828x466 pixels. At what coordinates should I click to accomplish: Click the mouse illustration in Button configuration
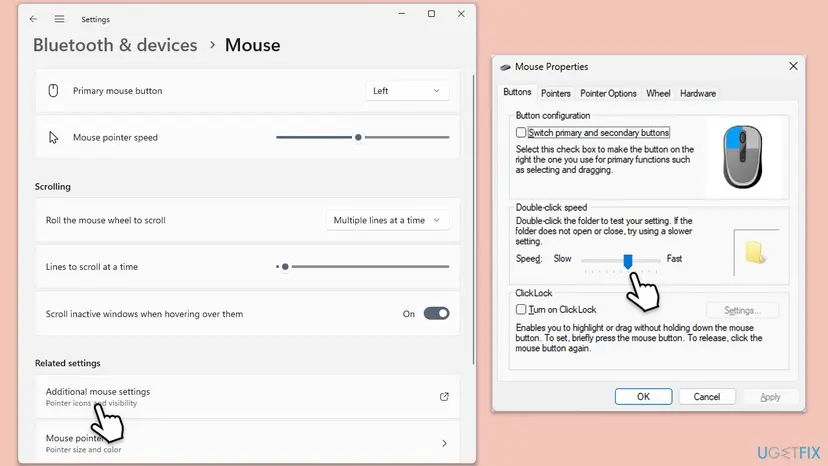tap(742, 156)
